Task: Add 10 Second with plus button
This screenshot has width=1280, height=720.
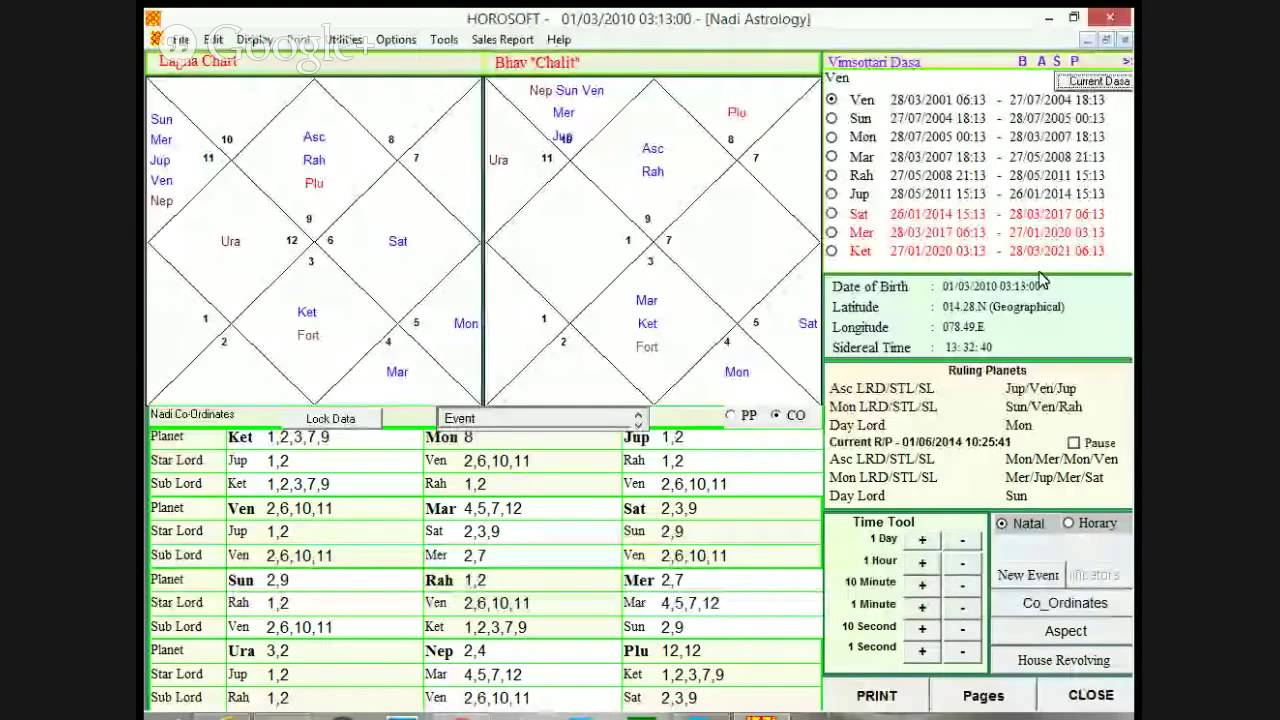Action: coord(922,628)
